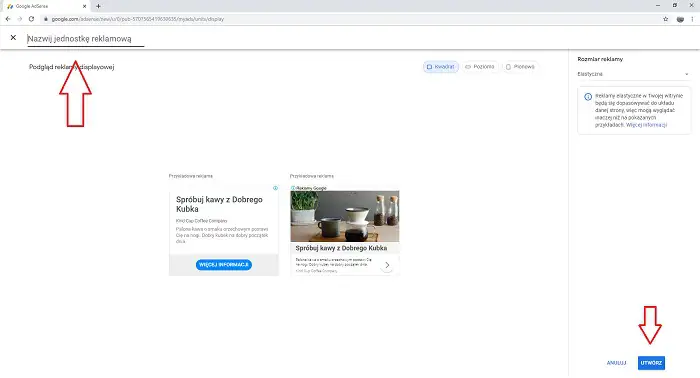Bookmark this page with the star icon
Viewport: 700px width, 378px height.
(666, 19)
